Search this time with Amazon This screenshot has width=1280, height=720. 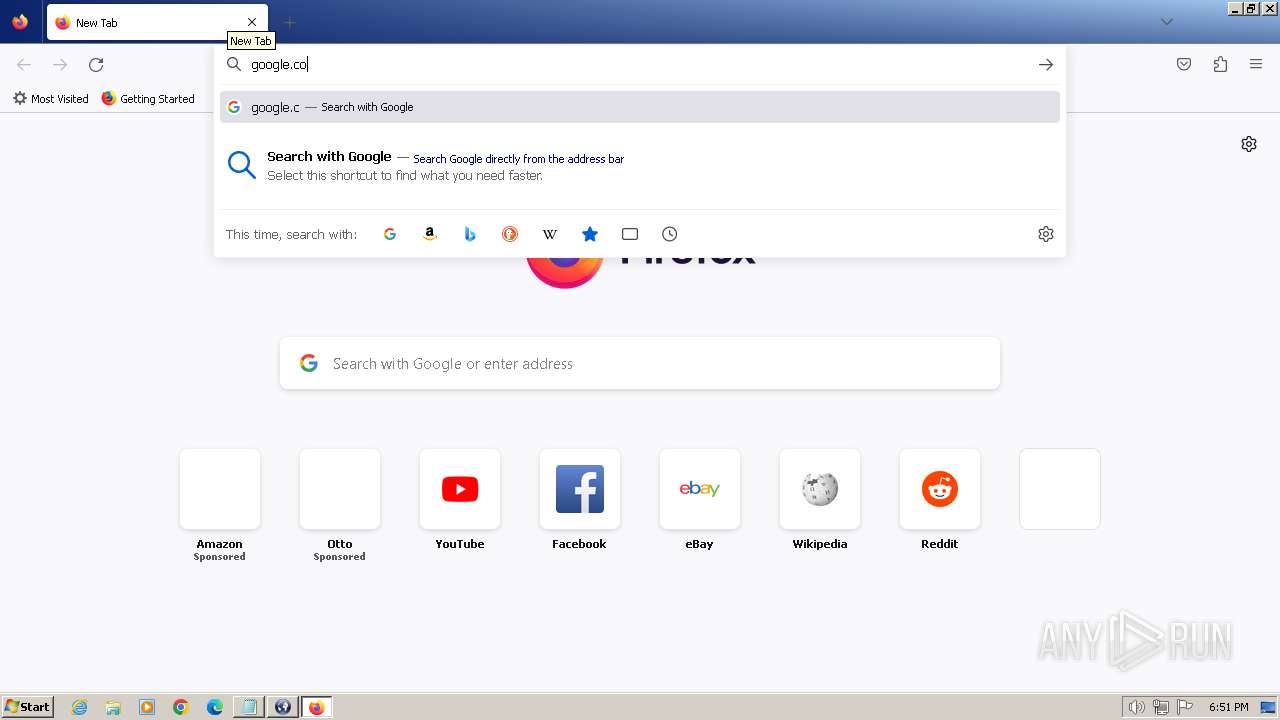point(430,234)
